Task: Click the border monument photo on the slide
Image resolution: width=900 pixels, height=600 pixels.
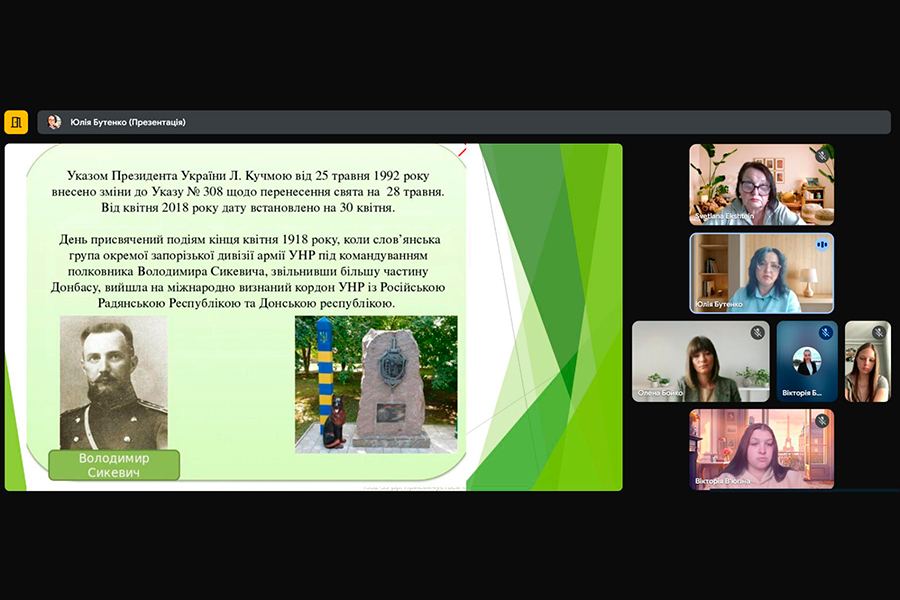Action: click(376, 385)
